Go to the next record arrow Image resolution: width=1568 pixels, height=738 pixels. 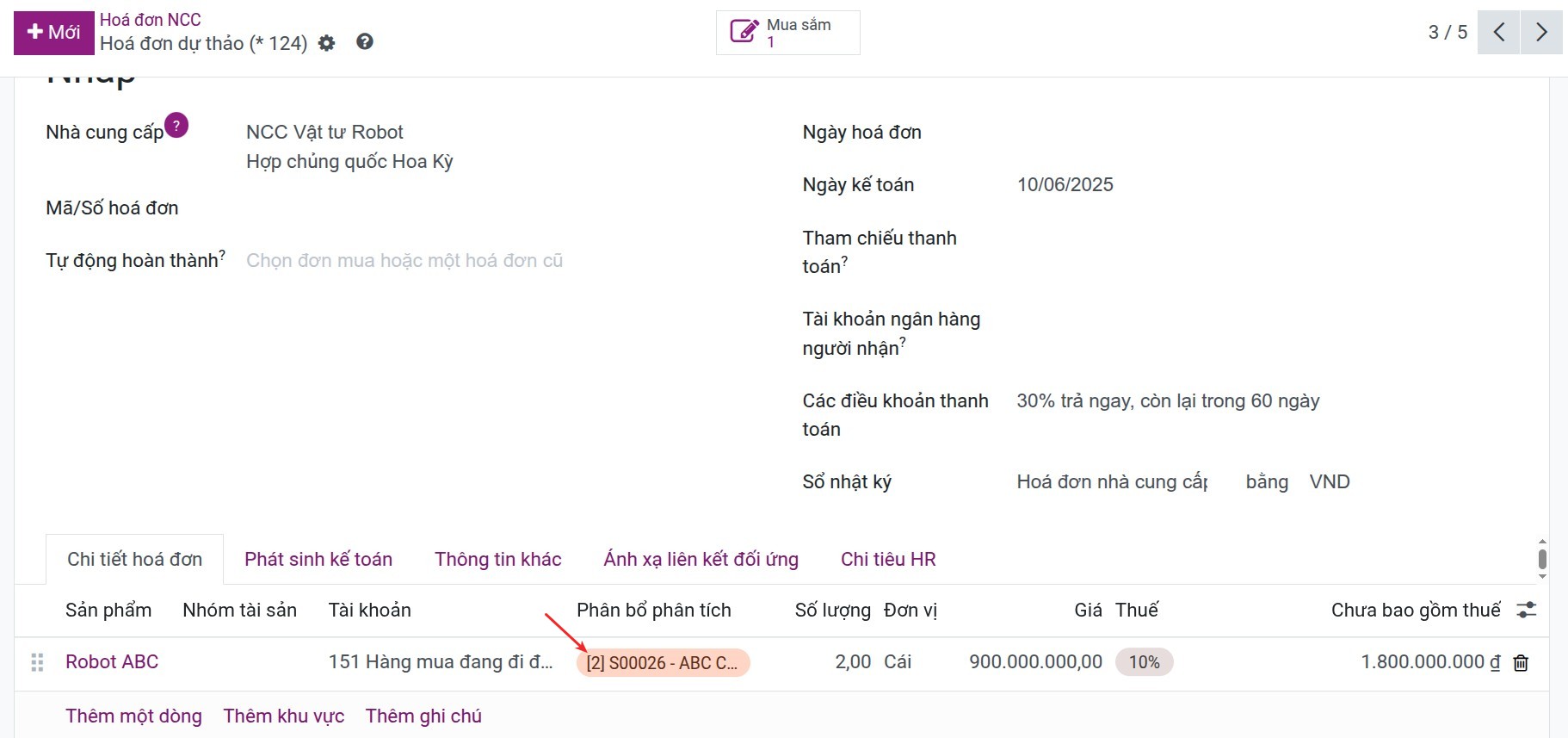pyautogui.click(x=1541, y=33)
